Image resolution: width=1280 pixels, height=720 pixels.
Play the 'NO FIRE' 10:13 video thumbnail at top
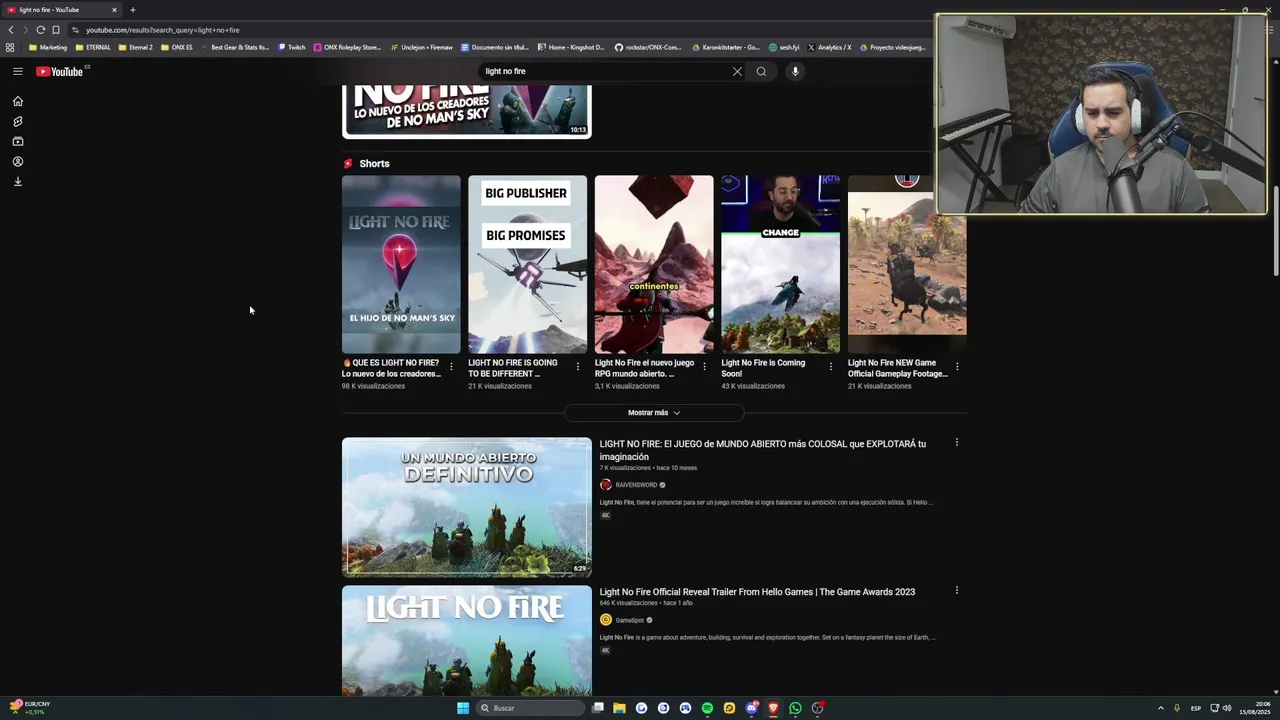467,111
